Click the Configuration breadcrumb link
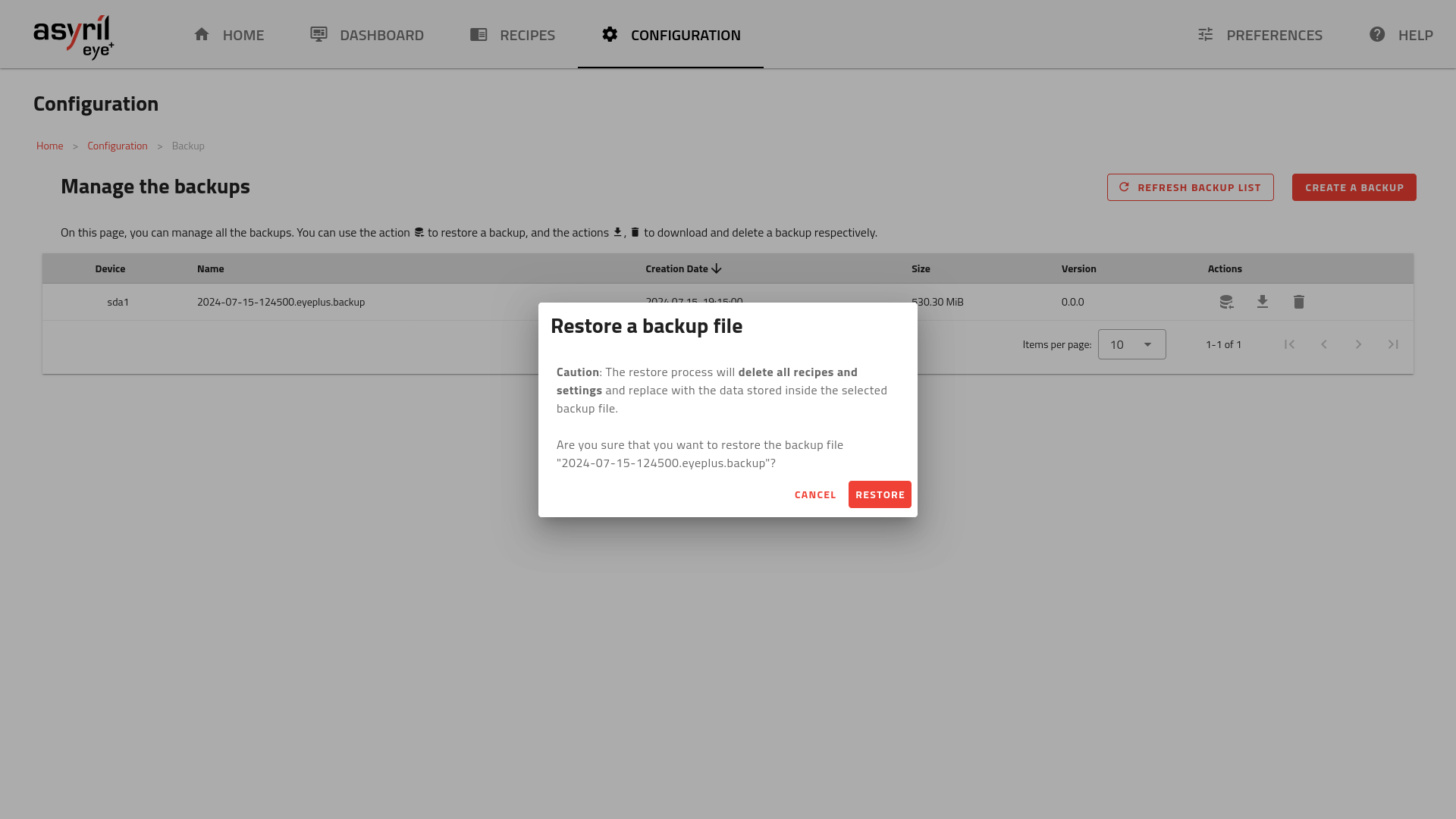 coord(118,146)
